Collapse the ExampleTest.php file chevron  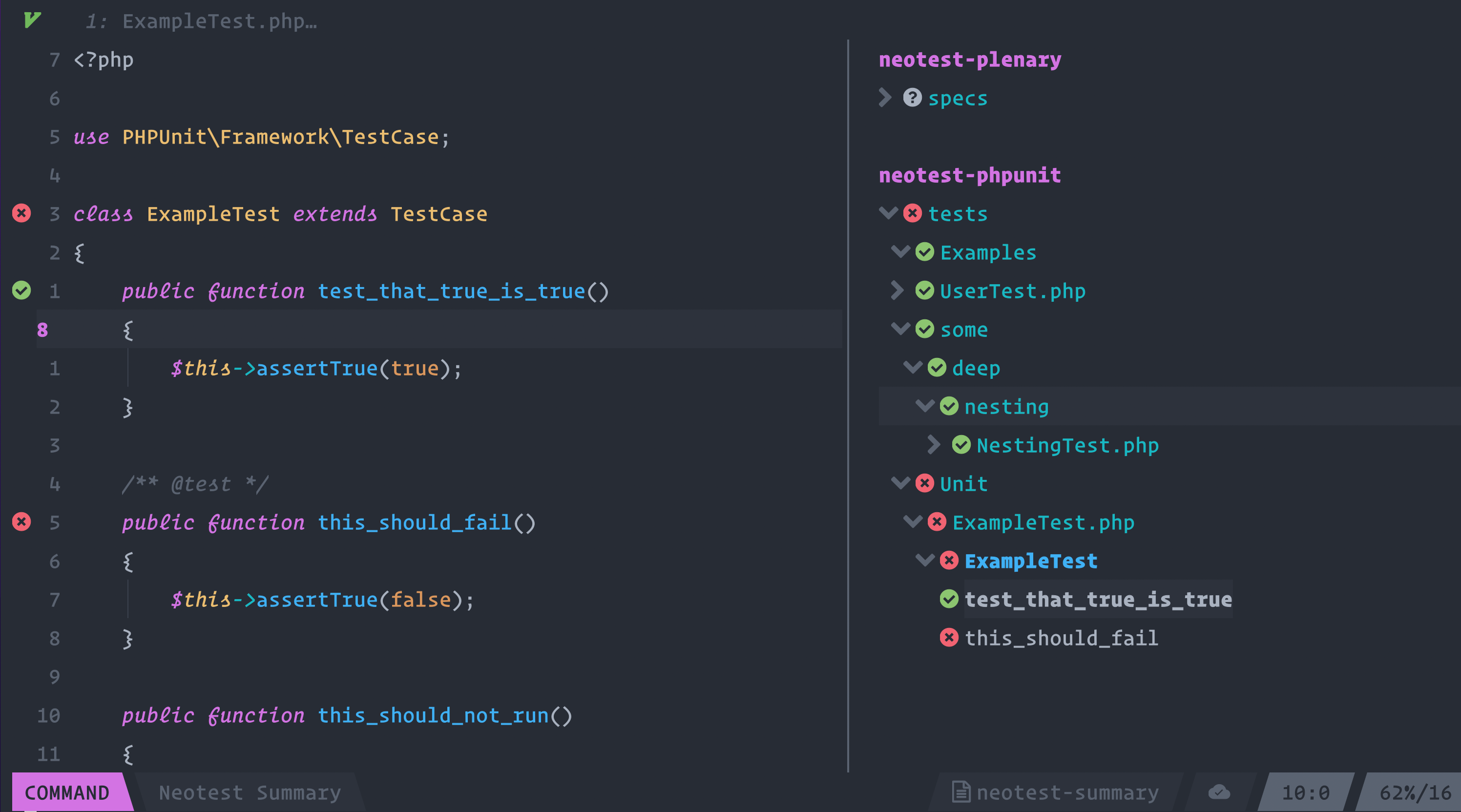point(913,521)
